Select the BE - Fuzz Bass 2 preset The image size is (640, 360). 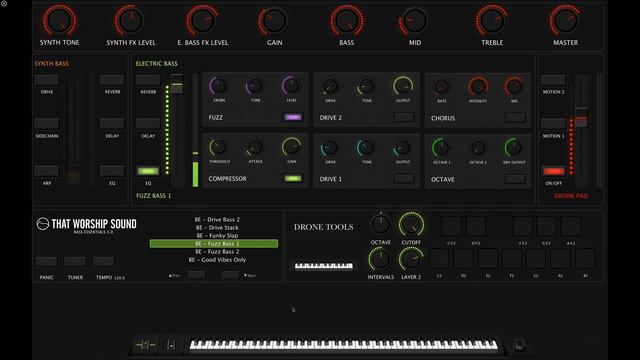pos(217,252)
